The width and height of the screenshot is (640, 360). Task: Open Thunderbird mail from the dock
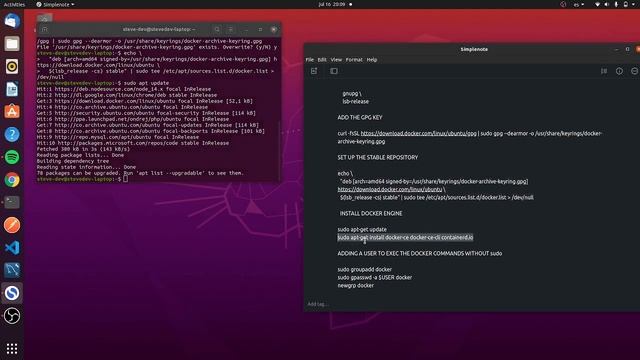pos(12,21)
